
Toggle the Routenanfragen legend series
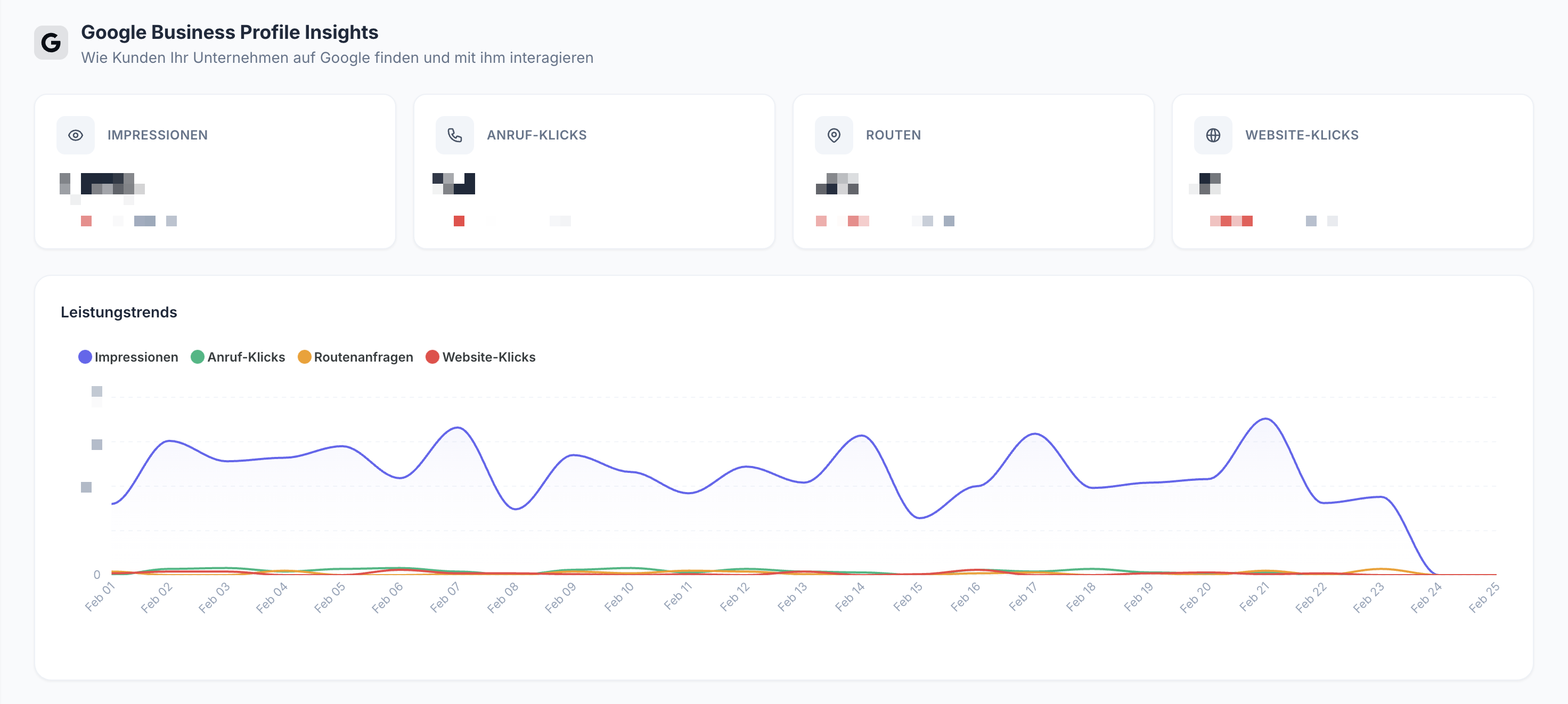(x=363, y=357)
